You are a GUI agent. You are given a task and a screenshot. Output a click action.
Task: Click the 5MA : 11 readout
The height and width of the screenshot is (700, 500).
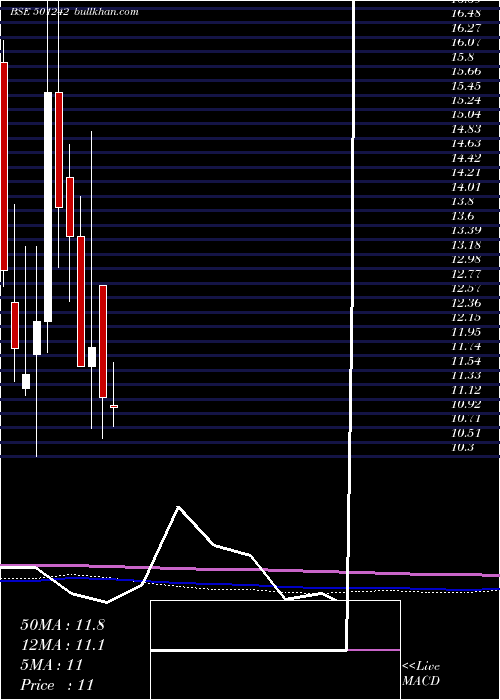pyautogui.click(x=52, y=665)
